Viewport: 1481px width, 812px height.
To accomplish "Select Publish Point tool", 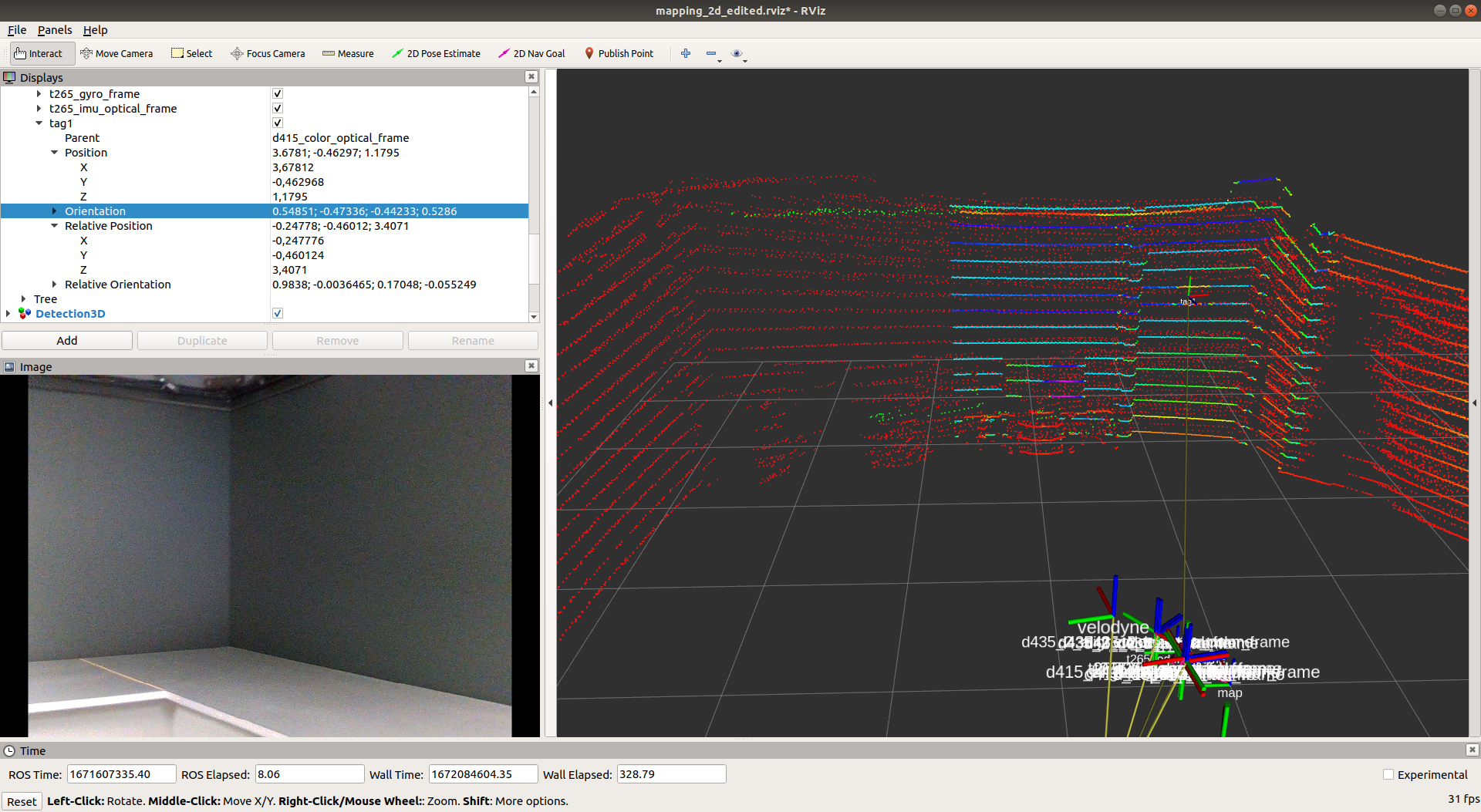I will (x=619, y=53).
